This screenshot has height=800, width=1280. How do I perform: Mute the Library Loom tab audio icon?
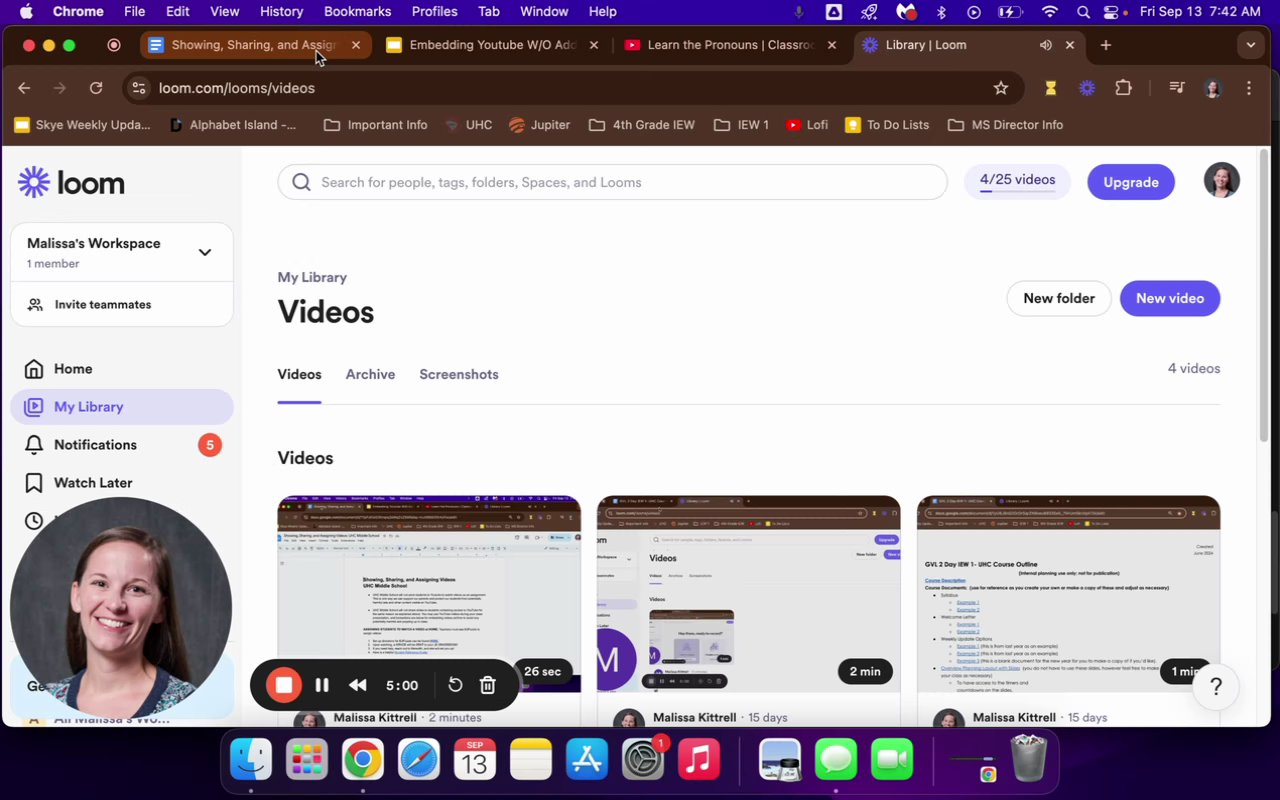point(1045,45)
